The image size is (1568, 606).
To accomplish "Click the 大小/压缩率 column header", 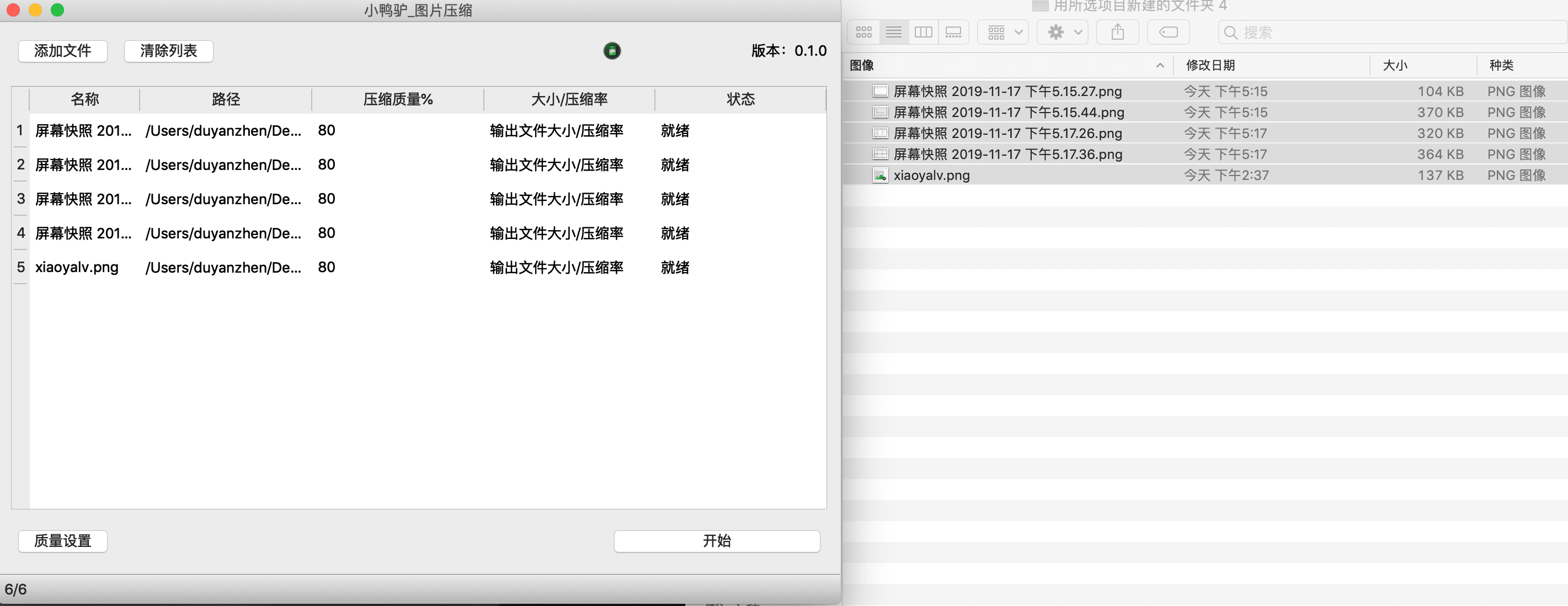I will [569, 99].
